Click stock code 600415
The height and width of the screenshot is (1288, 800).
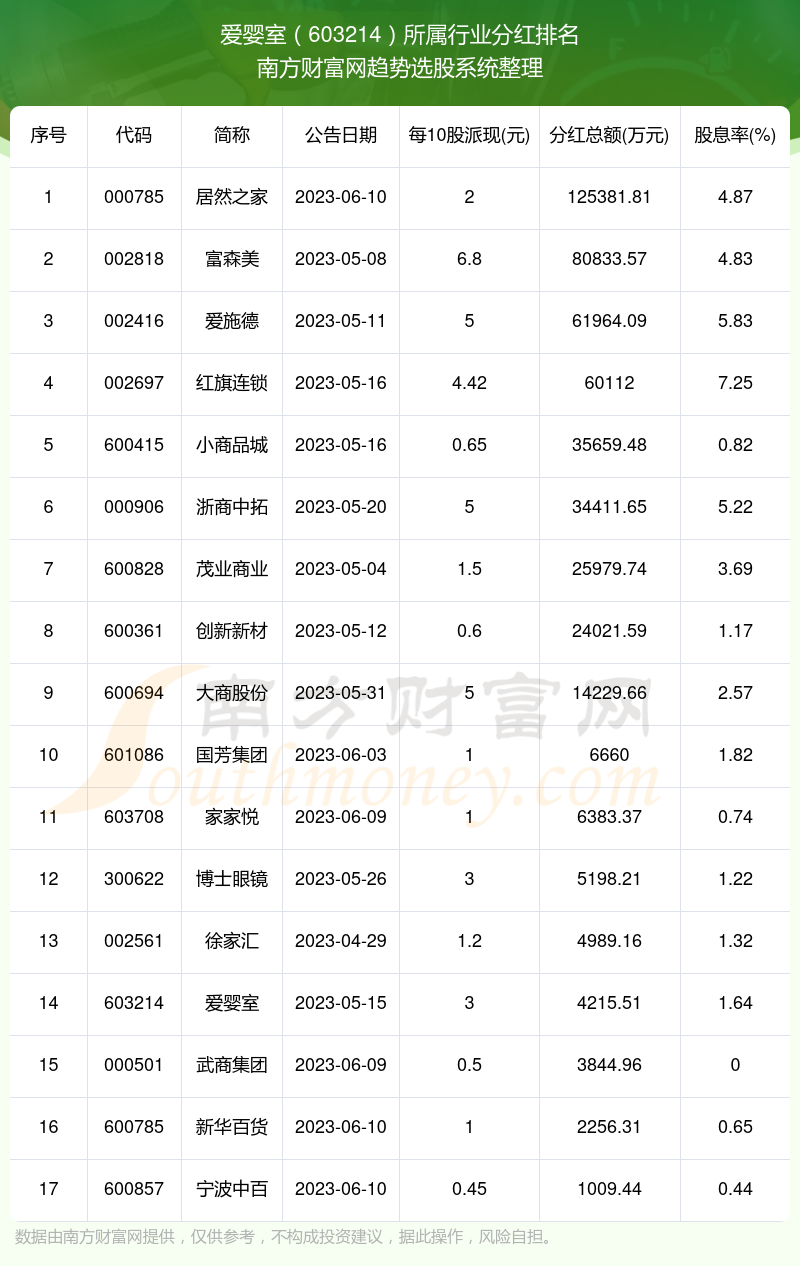[133, 445]
